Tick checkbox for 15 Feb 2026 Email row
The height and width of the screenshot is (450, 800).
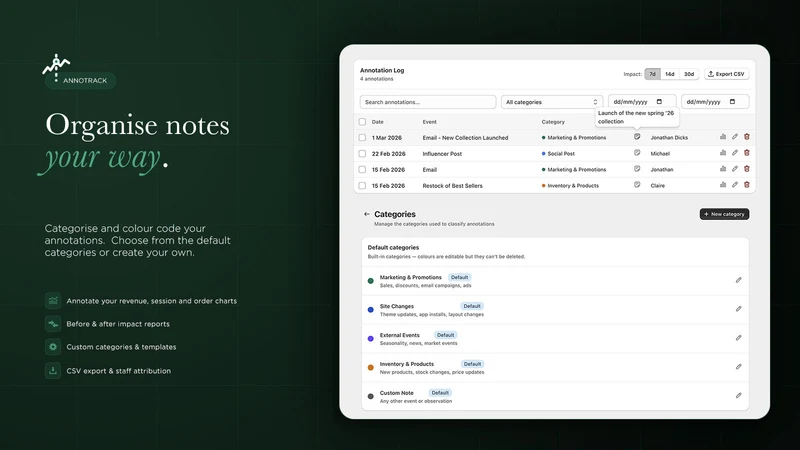(x=362, y=169)
